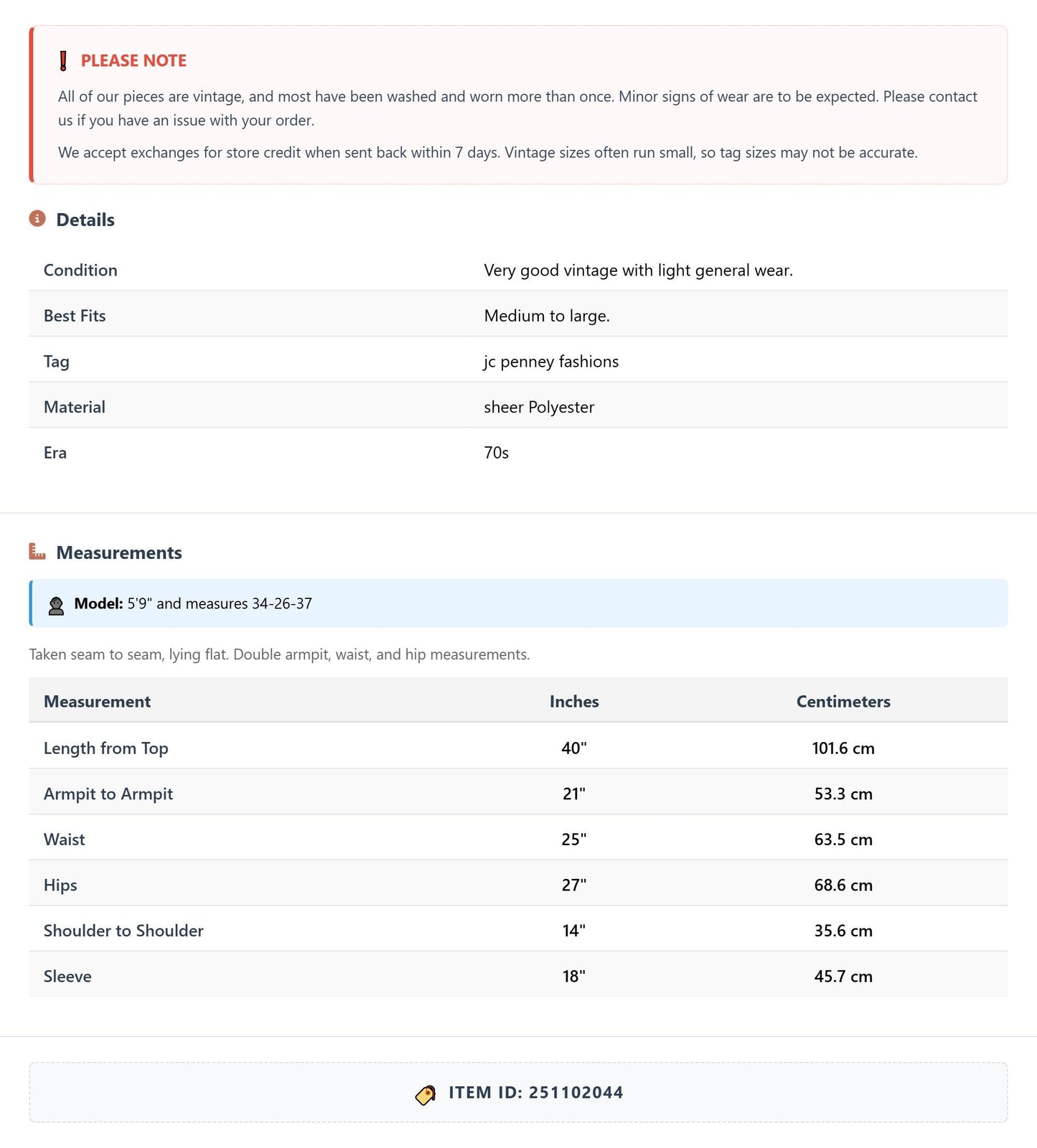Click the Centimeters column header
1037x1148 pixels.
[843, 701]
